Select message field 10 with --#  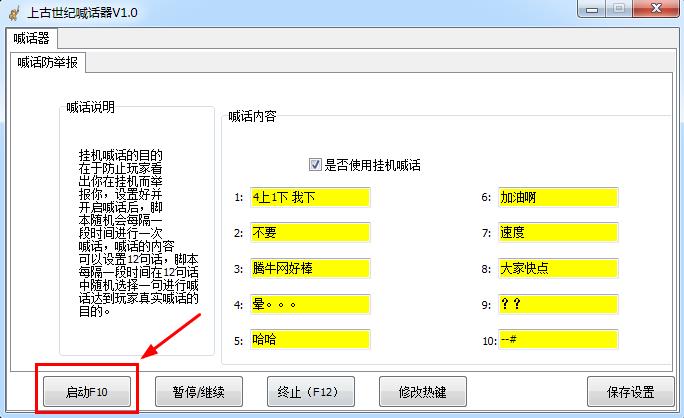click(x=558, y=340)
